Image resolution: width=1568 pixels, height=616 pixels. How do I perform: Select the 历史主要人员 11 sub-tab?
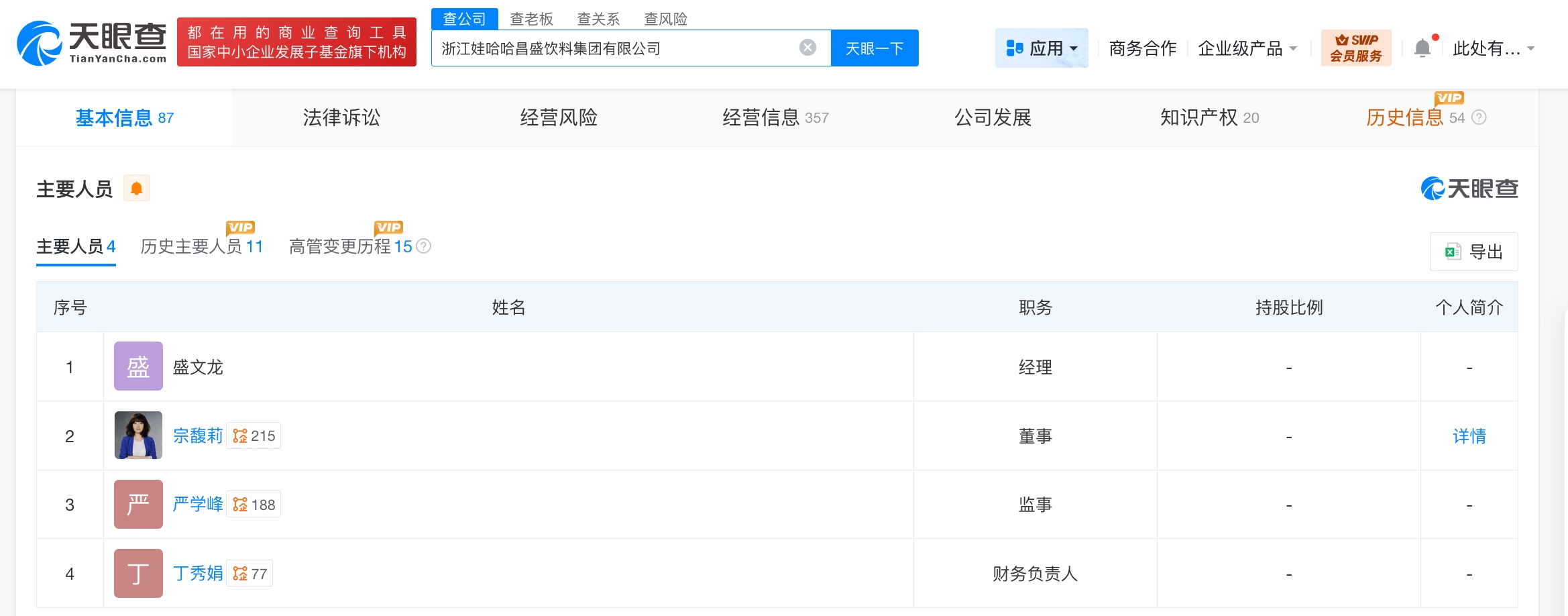pos(202,247)
